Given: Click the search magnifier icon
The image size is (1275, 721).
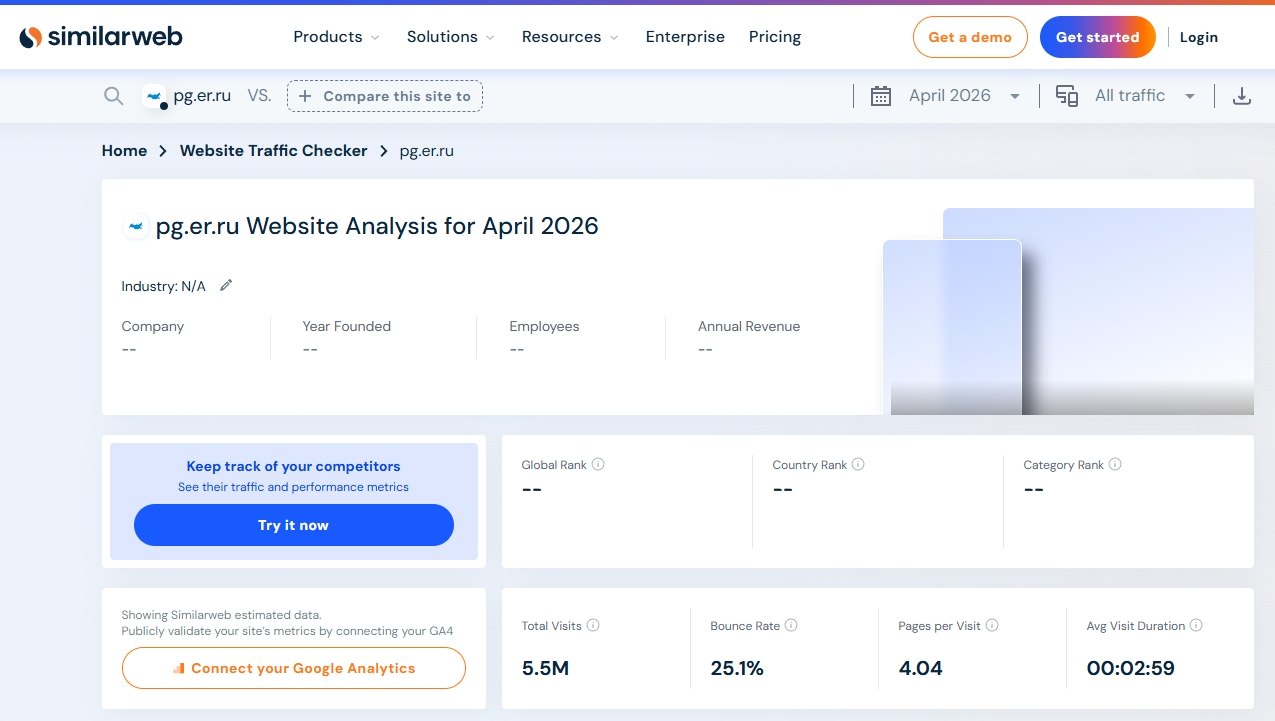Looking at the screenshot, I should click(x=114, y=96).
